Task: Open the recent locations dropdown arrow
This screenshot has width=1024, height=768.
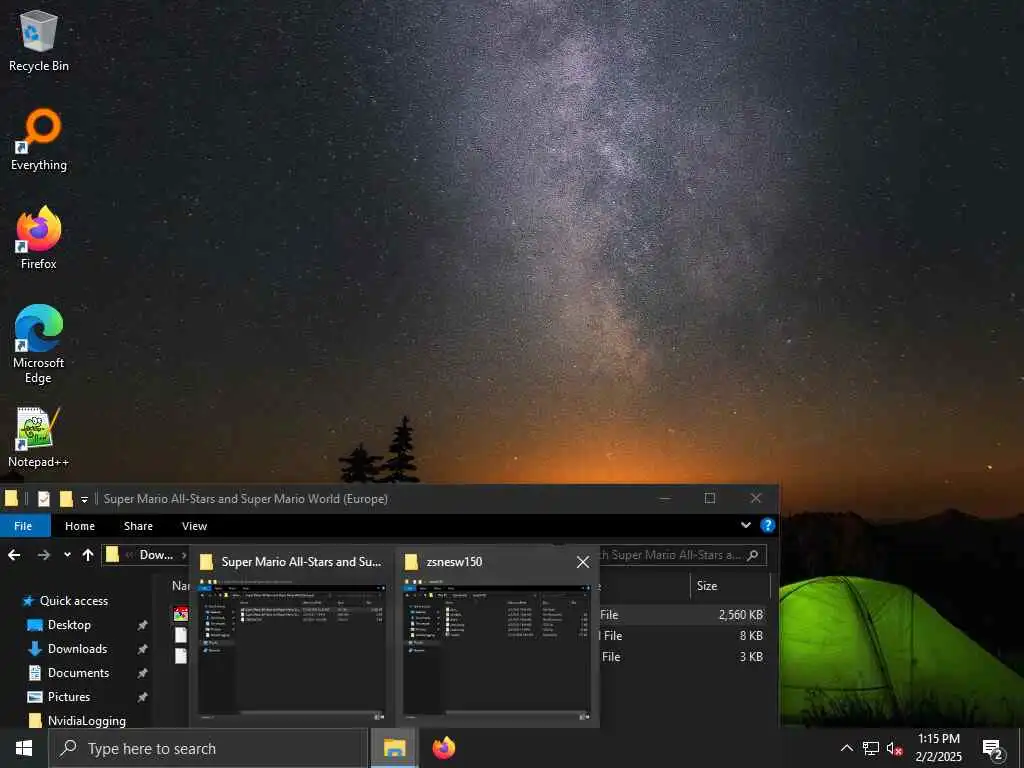Action: coord(67,555)
